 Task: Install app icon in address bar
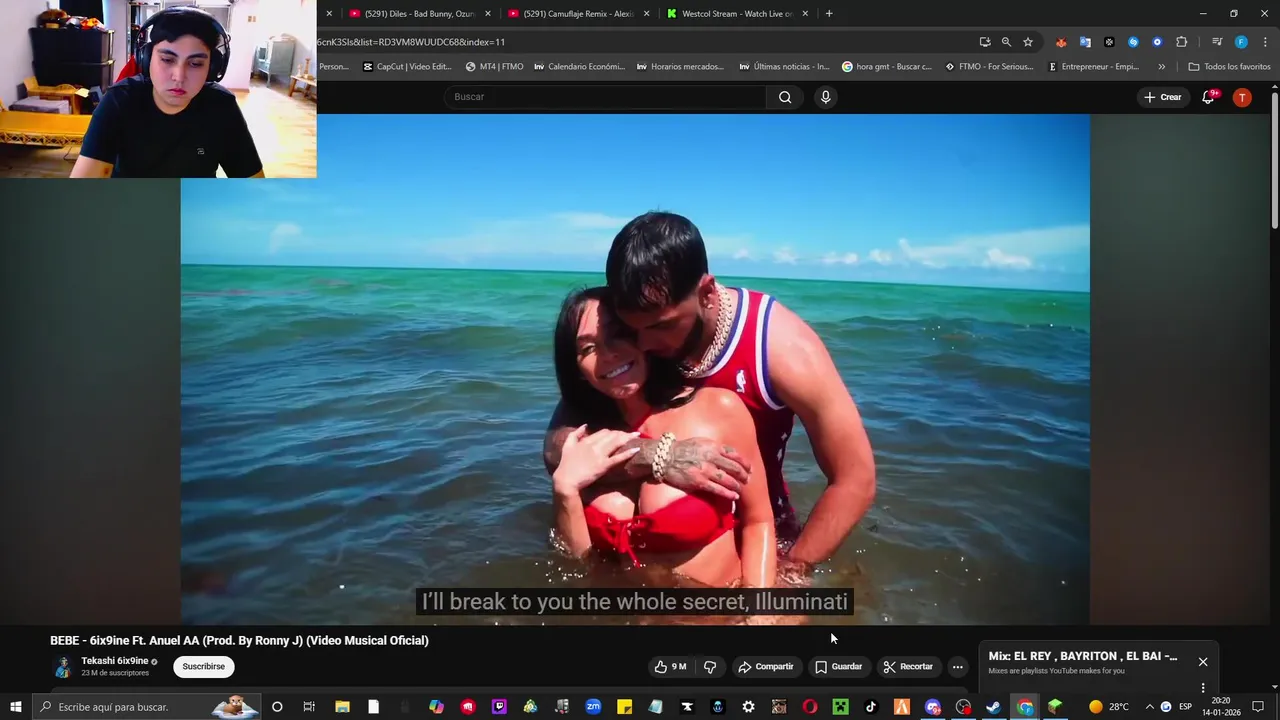(x=985, y=42)
